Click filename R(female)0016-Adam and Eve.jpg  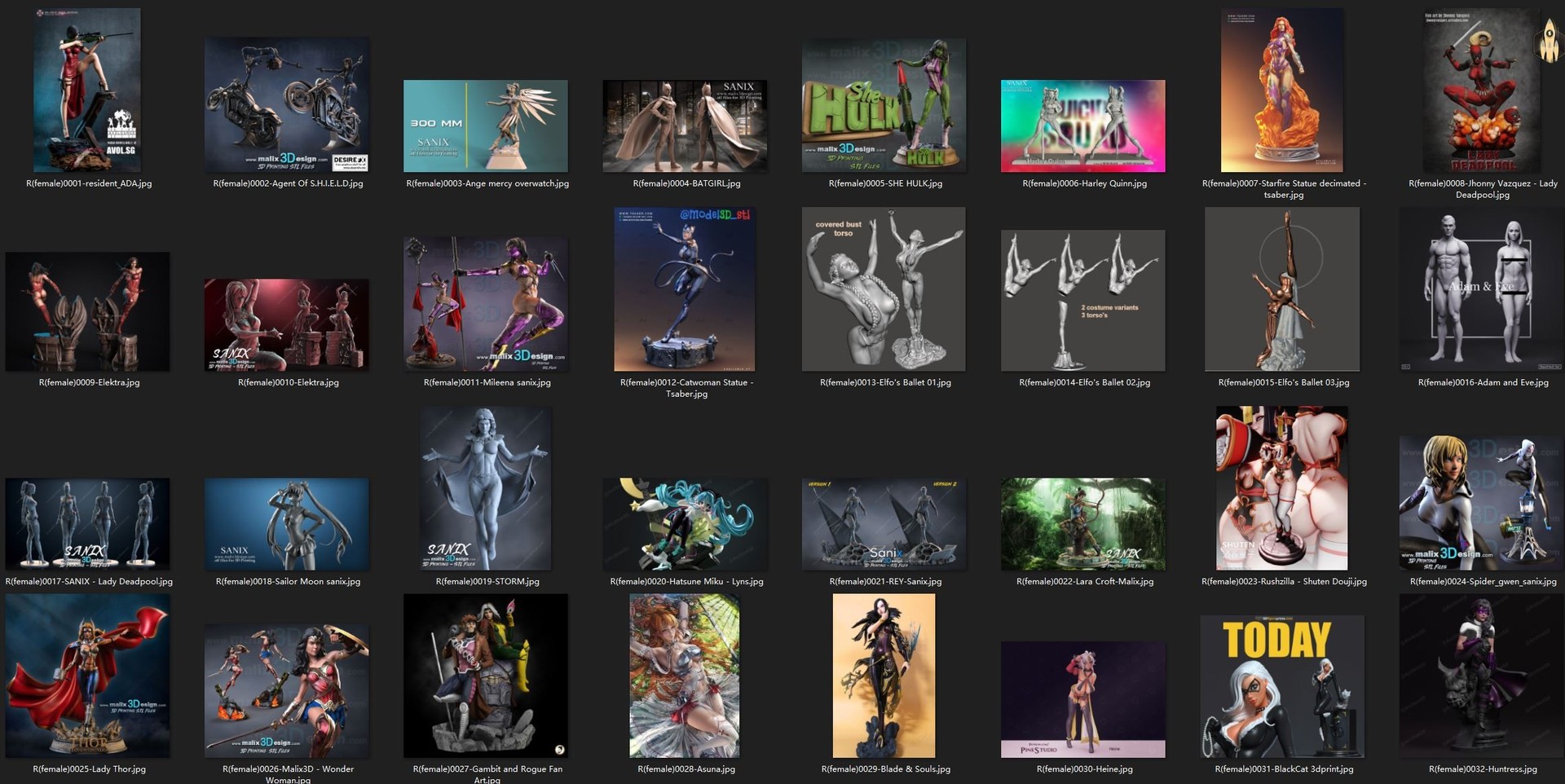click(x=1483, y=382)
